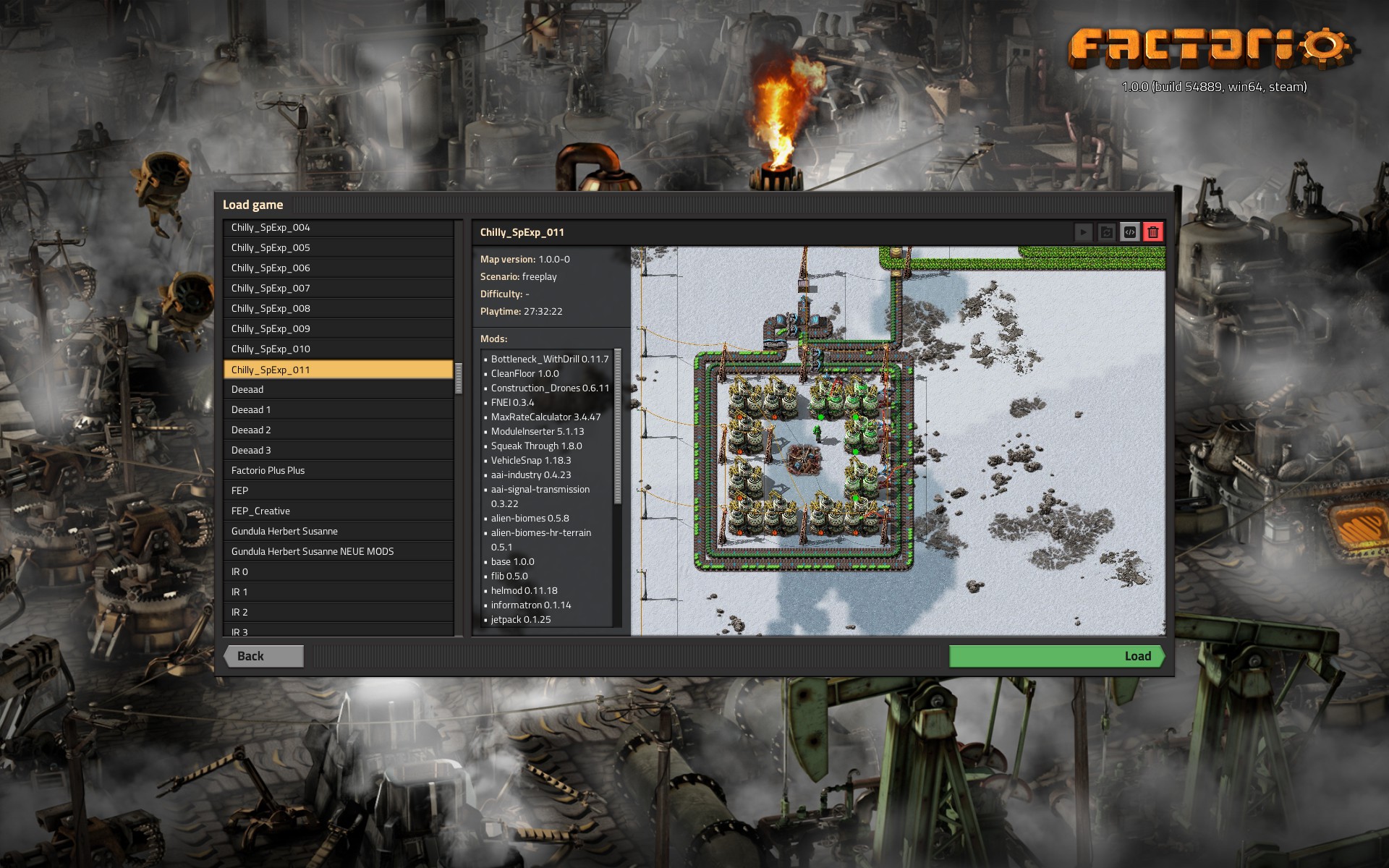Screen dimensions: 1389x868
Task: Select save Chilly_SpExp_004
Action: coord(338,227)
